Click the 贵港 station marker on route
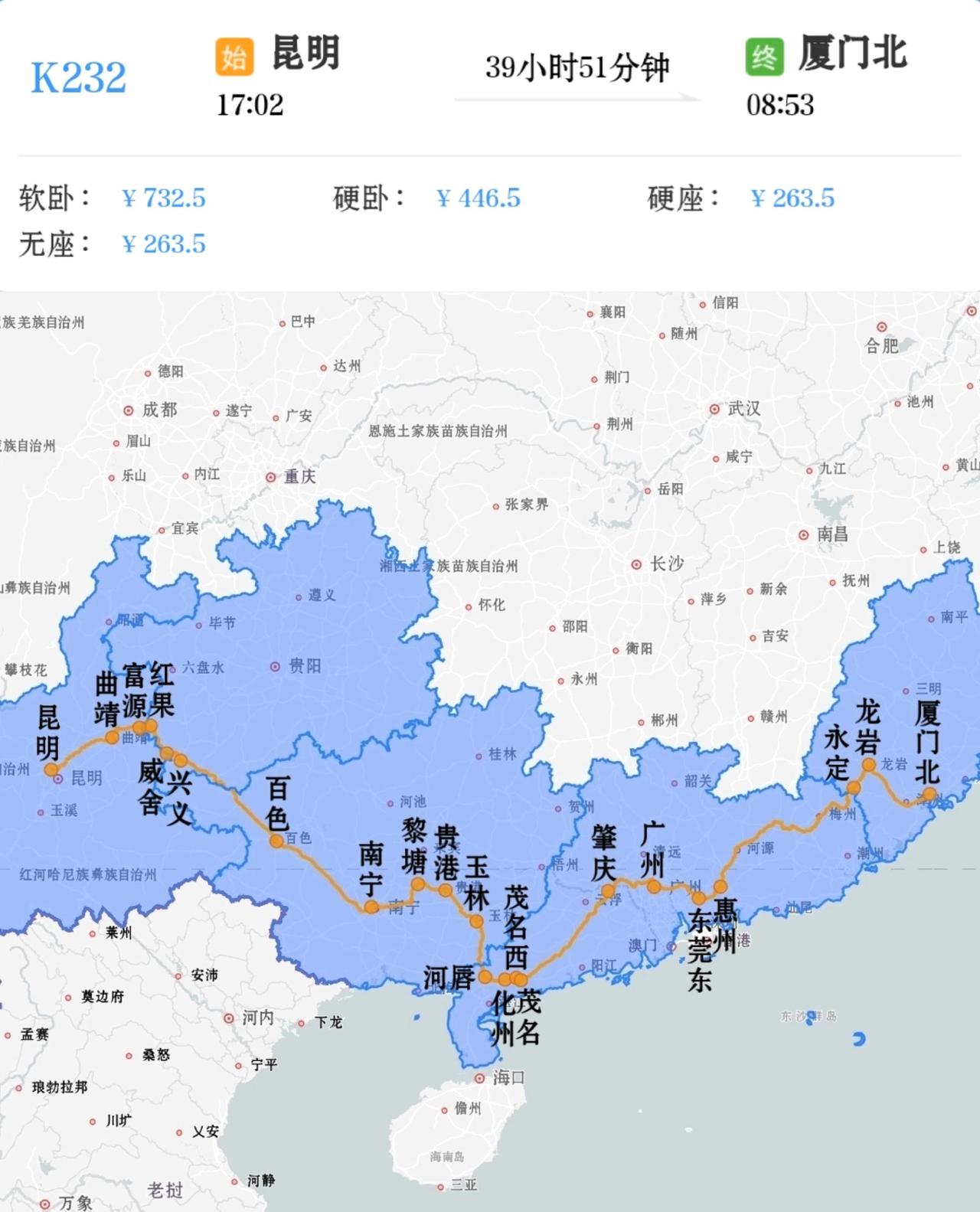This screenshot has height=1212, width=980. [x=446, y=890]
